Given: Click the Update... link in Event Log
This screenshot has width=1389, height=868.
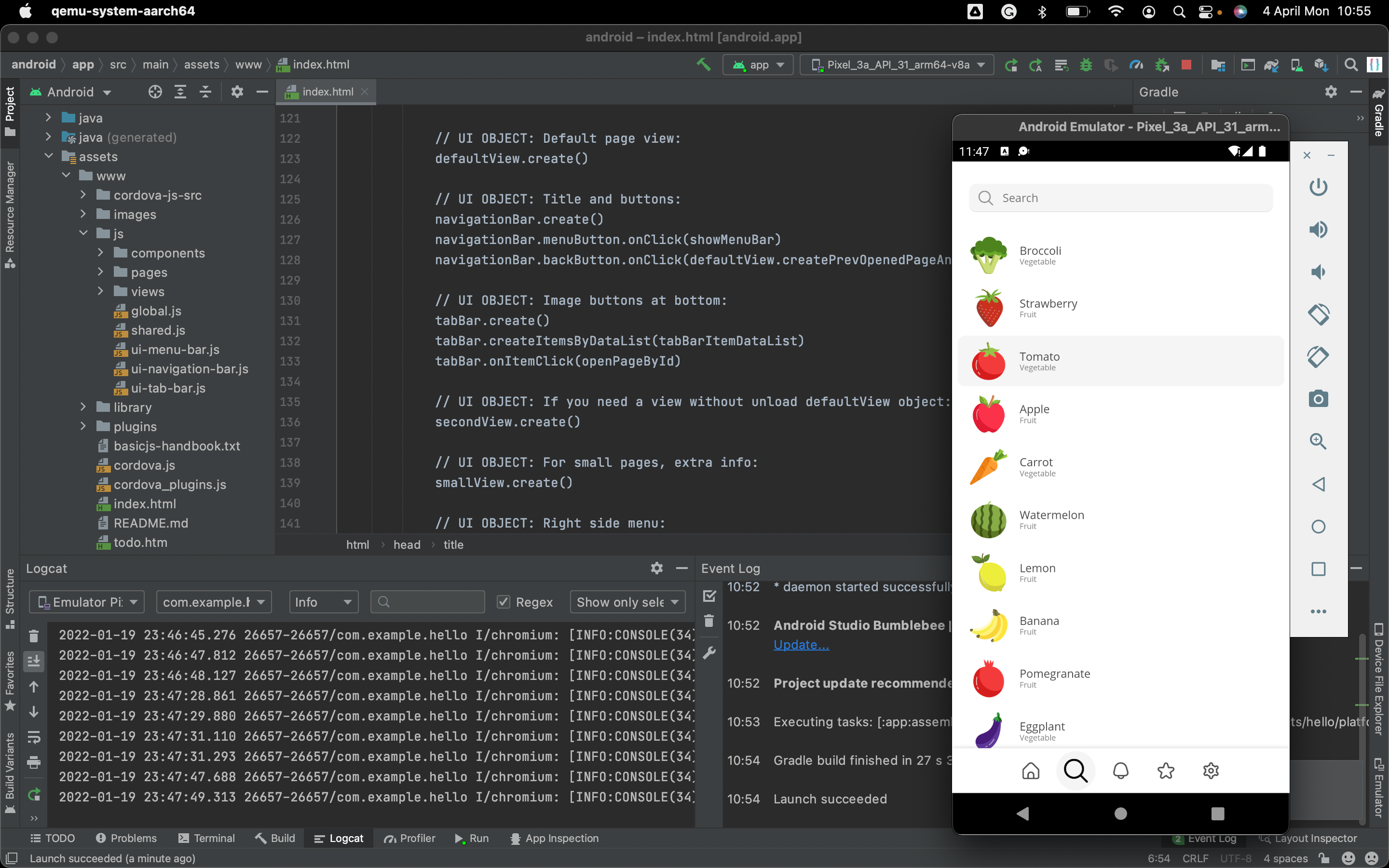Looking at the screenshot, I should click(801, 645).
